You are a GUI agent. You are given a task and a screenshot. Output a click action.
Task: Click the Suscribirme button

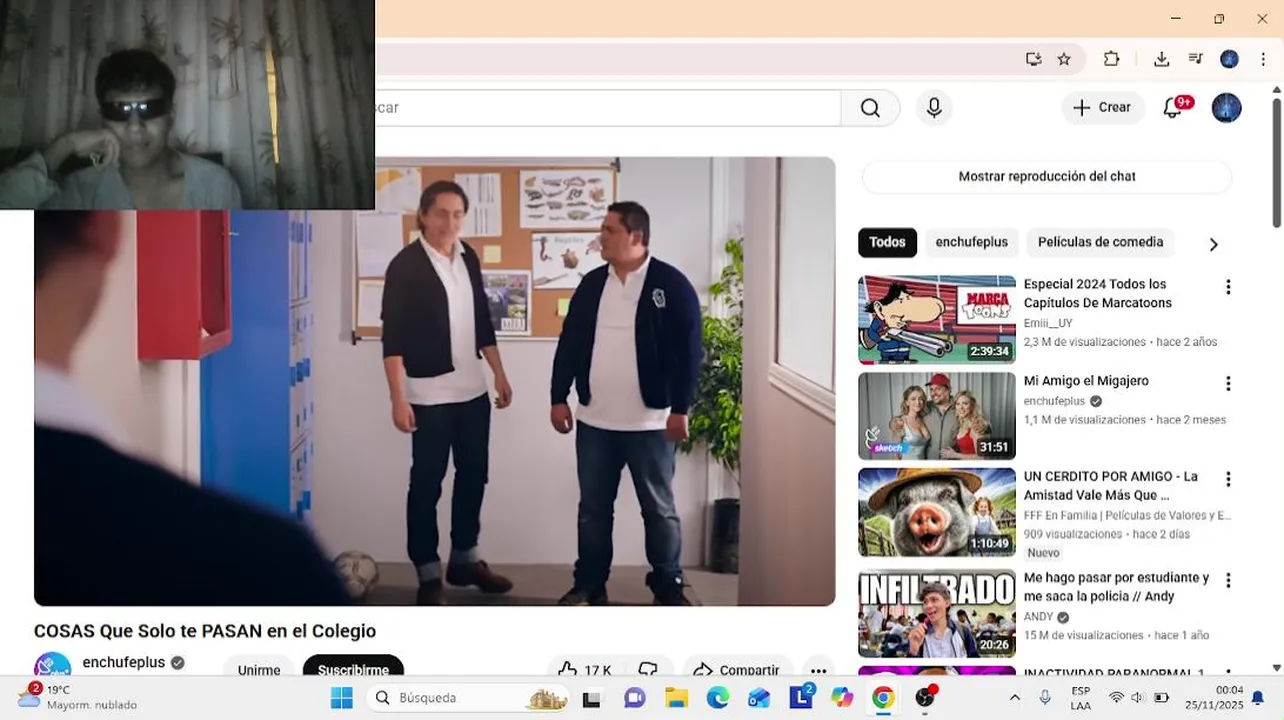(x=353, y=669)
